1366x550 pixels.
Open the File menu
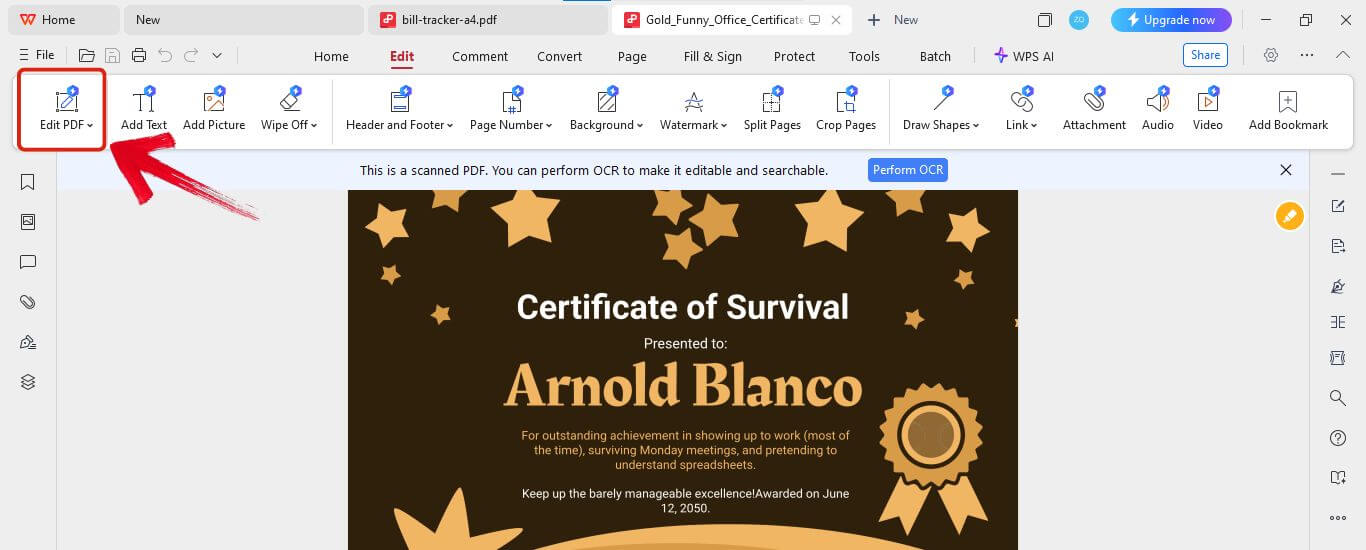coord(37,56)
